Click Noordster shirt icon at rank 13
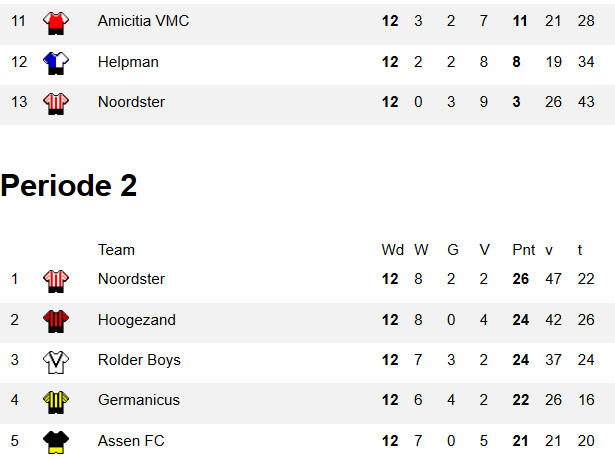This screenshot has width=615, height=460. pos(56,104)
